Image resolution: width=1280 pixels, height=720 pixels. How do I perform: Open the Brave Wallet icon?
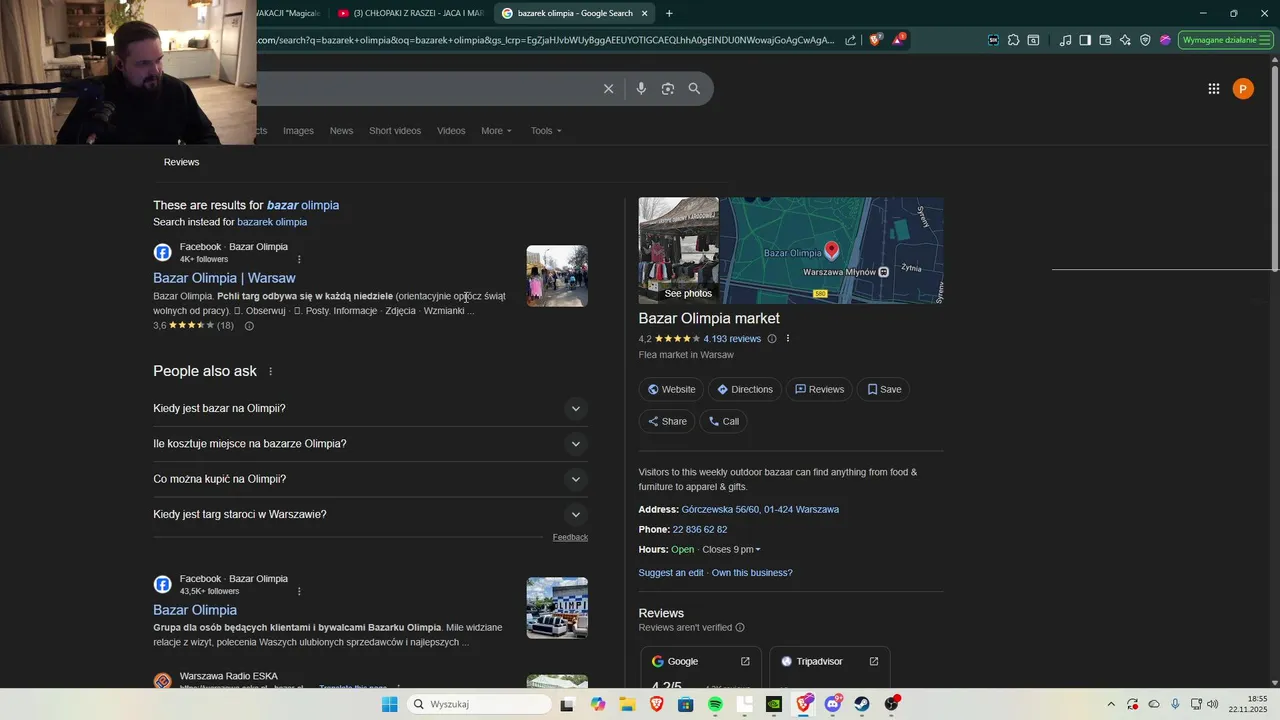point(1105,40)
